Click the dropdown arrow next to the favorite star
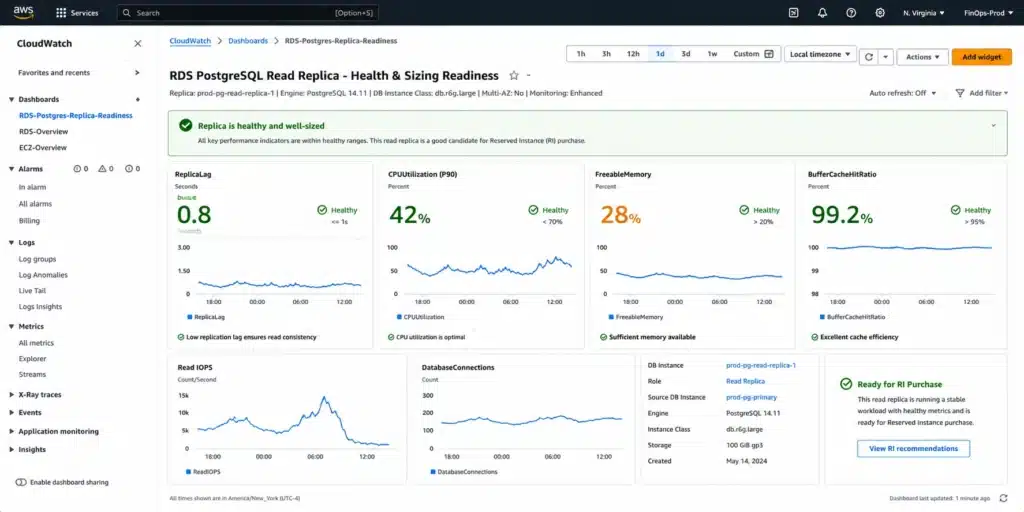 point(529,76)
